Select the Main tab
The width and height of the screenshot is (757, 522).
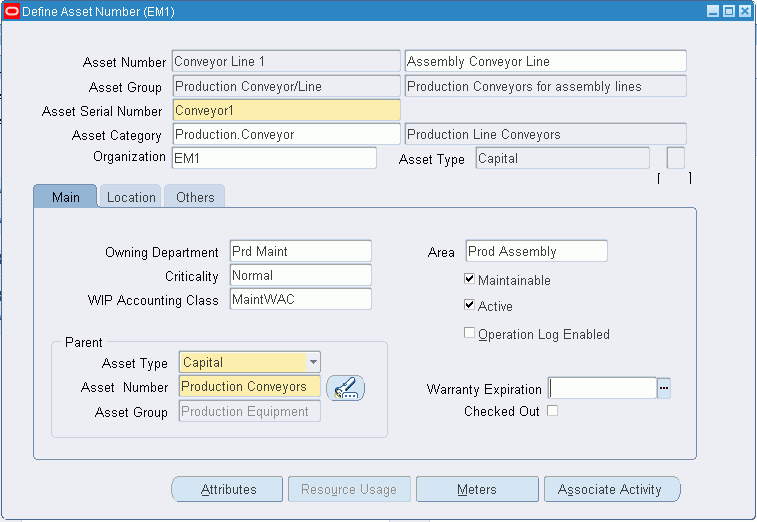click(66, 197)
